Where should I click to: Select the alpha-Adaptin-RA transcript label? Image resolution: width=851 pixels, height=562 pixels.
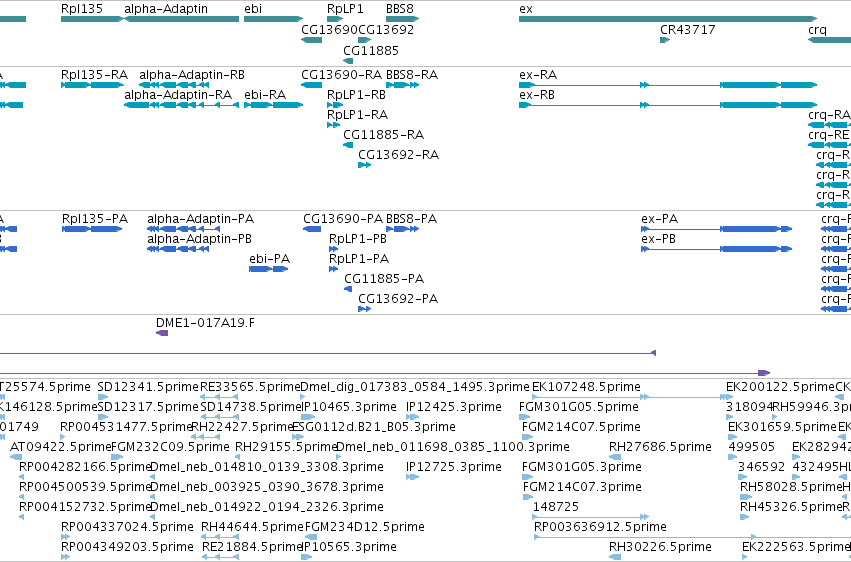point(178,95)
